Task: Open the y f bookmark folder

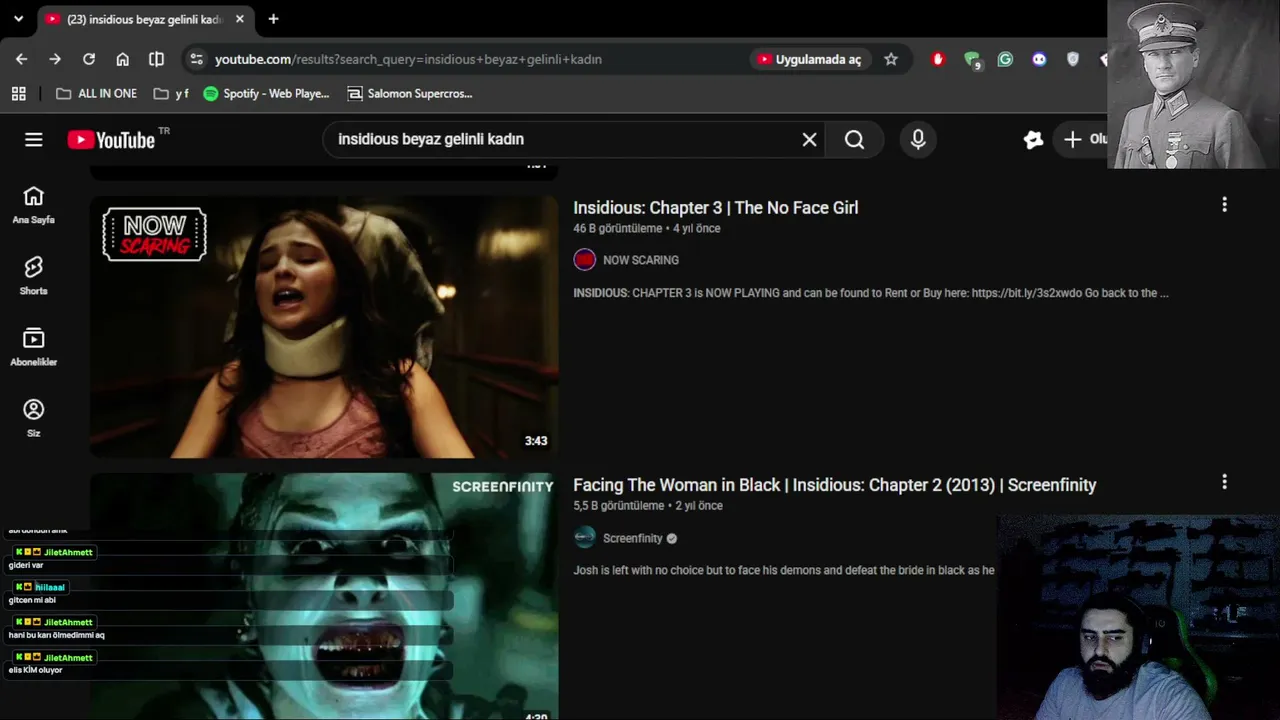Action: (x=171, y=93)
